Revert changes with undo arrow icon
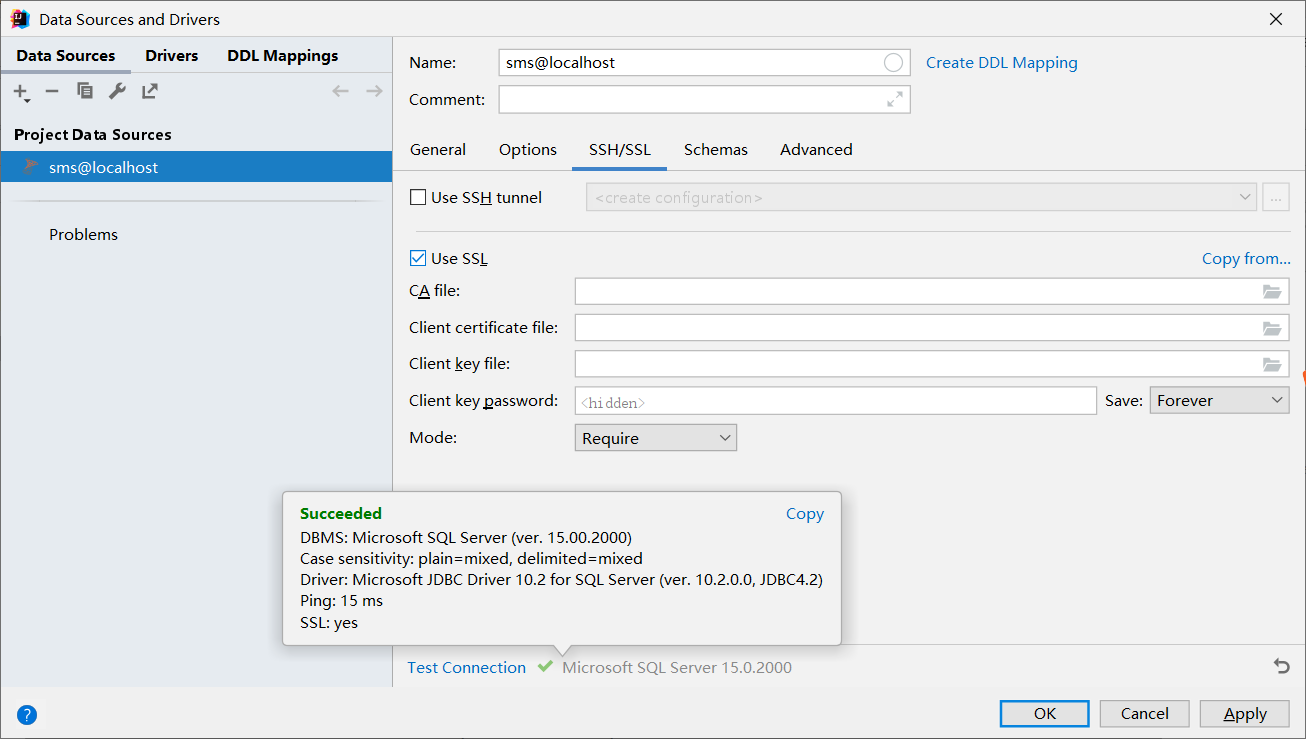This screenshot has height=739, width=1306. pos(1281,666)
